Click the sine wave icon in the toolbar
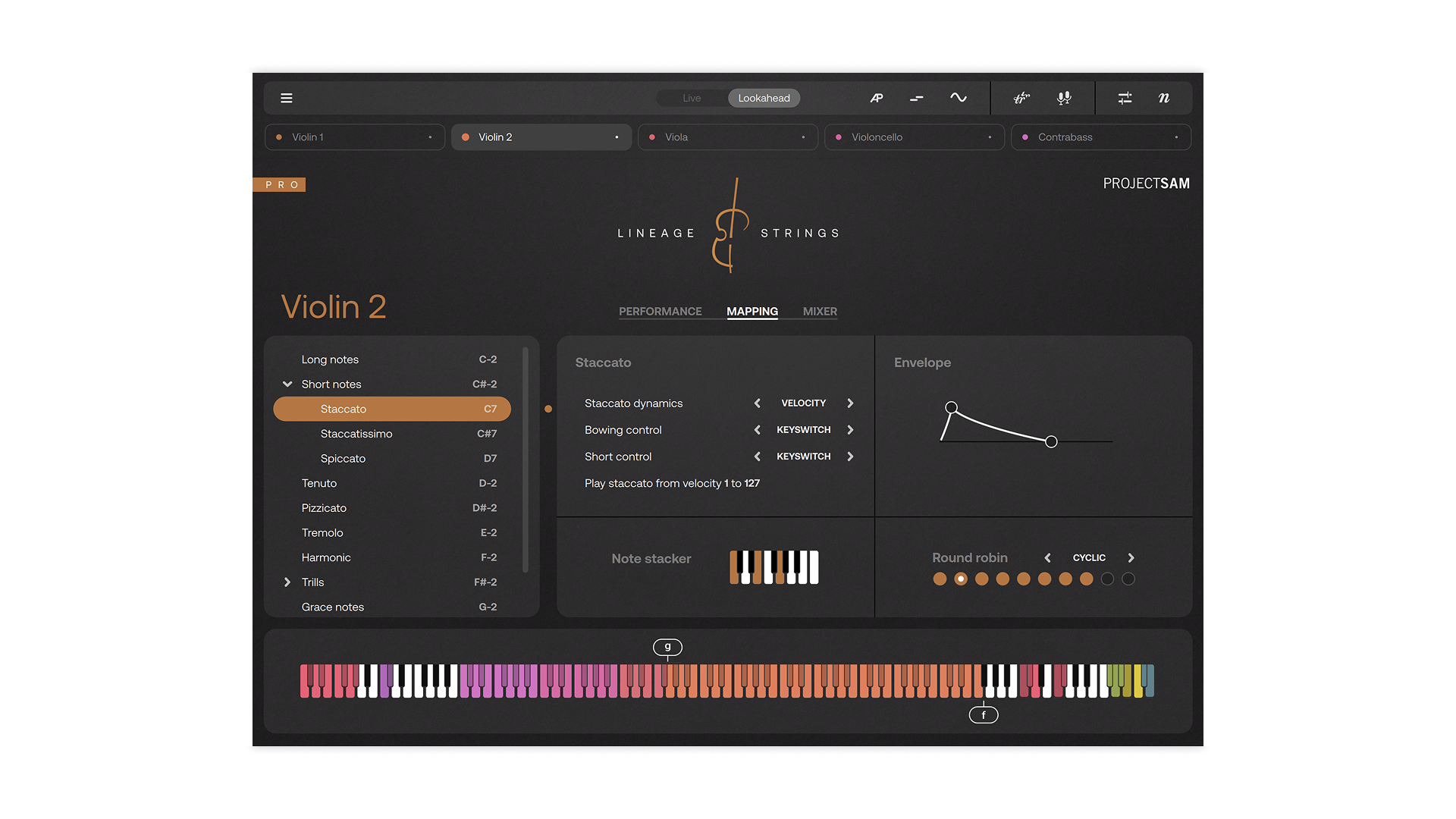The image size is (1456, 819). tap(959, 98)
